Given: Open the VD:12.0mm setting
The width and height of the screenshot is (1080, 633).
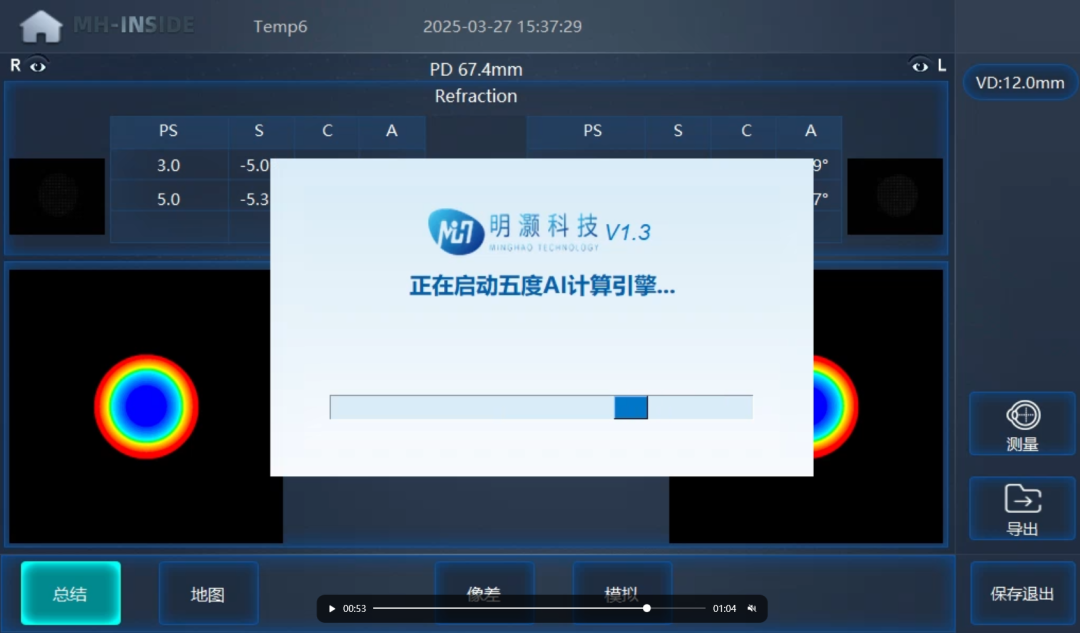Looking at the screenshot, I should [x=1020, y=83].
